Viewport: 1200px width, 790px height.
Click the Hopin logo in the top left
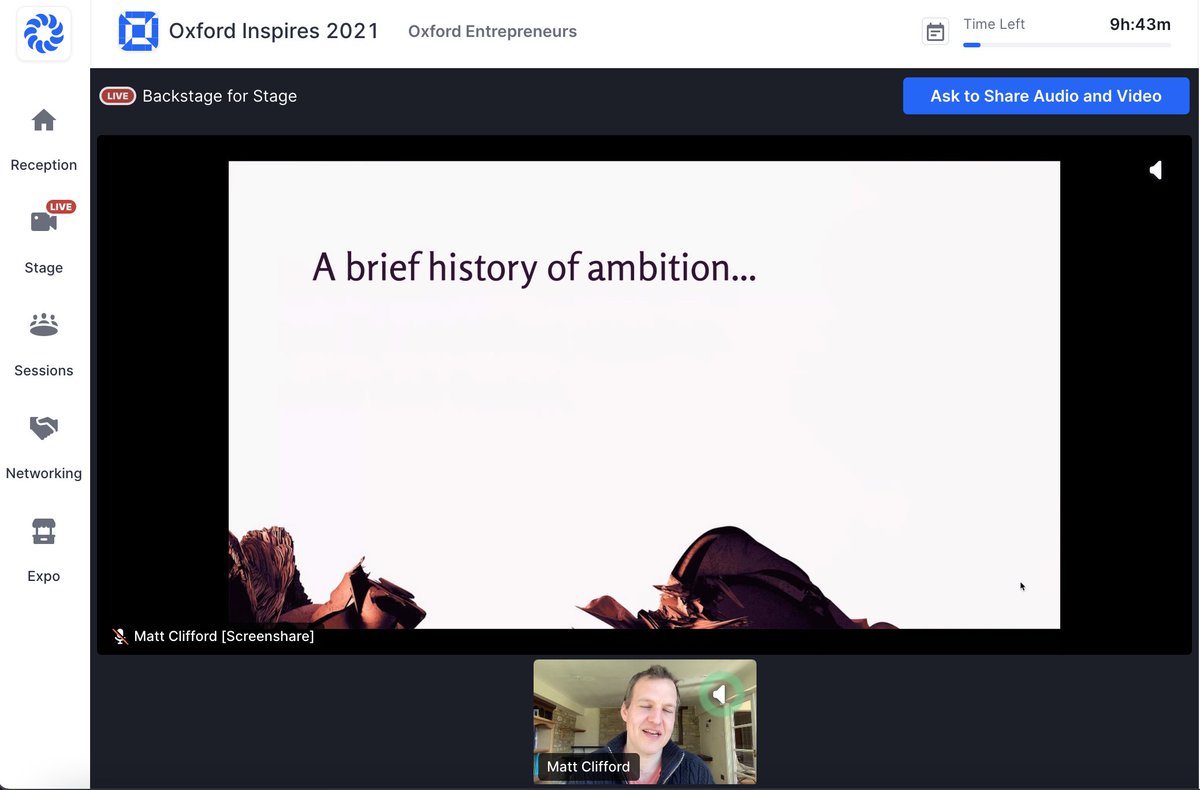pos(43,33)
